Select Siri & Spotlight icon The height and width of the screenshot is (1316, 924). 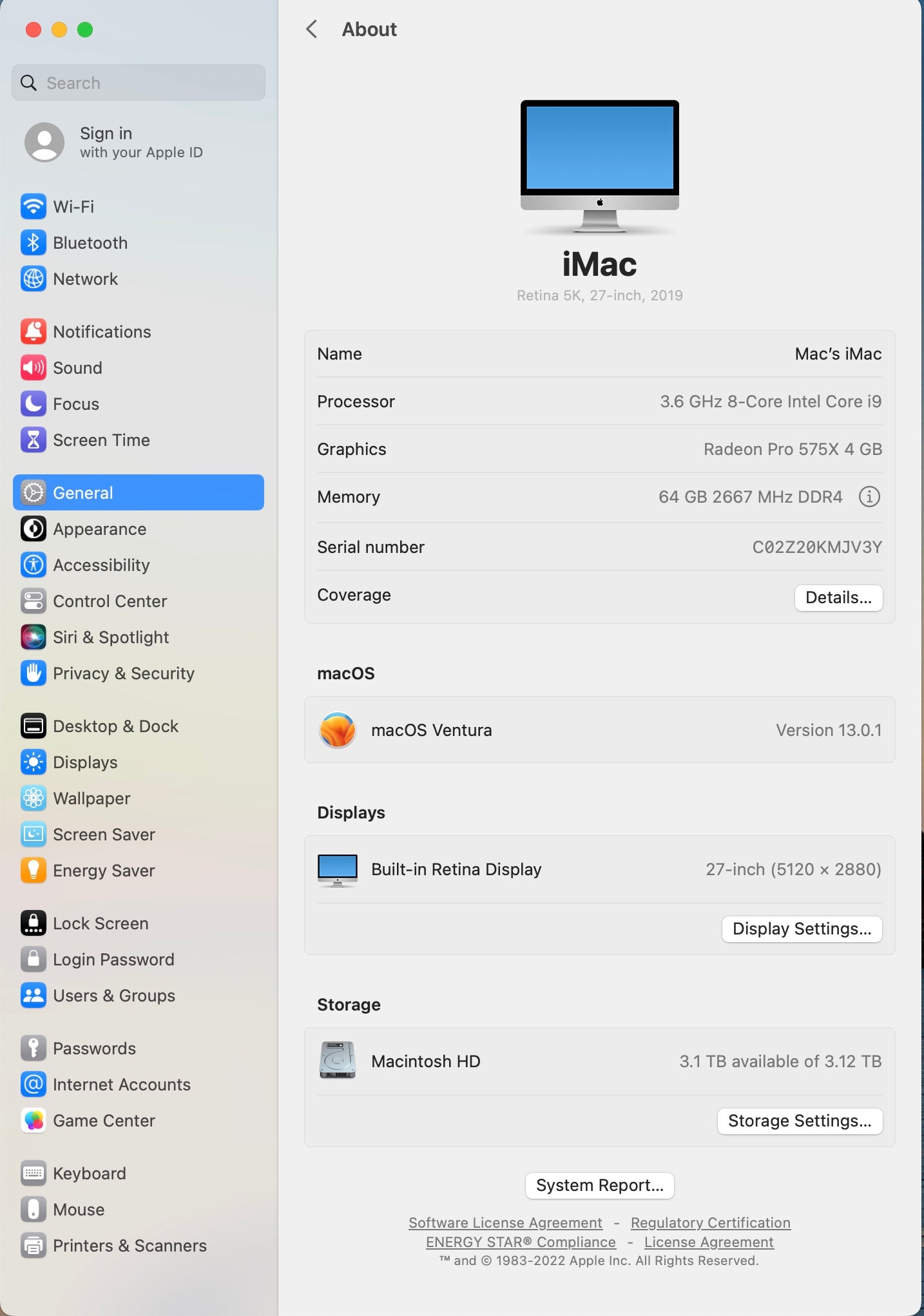click(34, 637)
